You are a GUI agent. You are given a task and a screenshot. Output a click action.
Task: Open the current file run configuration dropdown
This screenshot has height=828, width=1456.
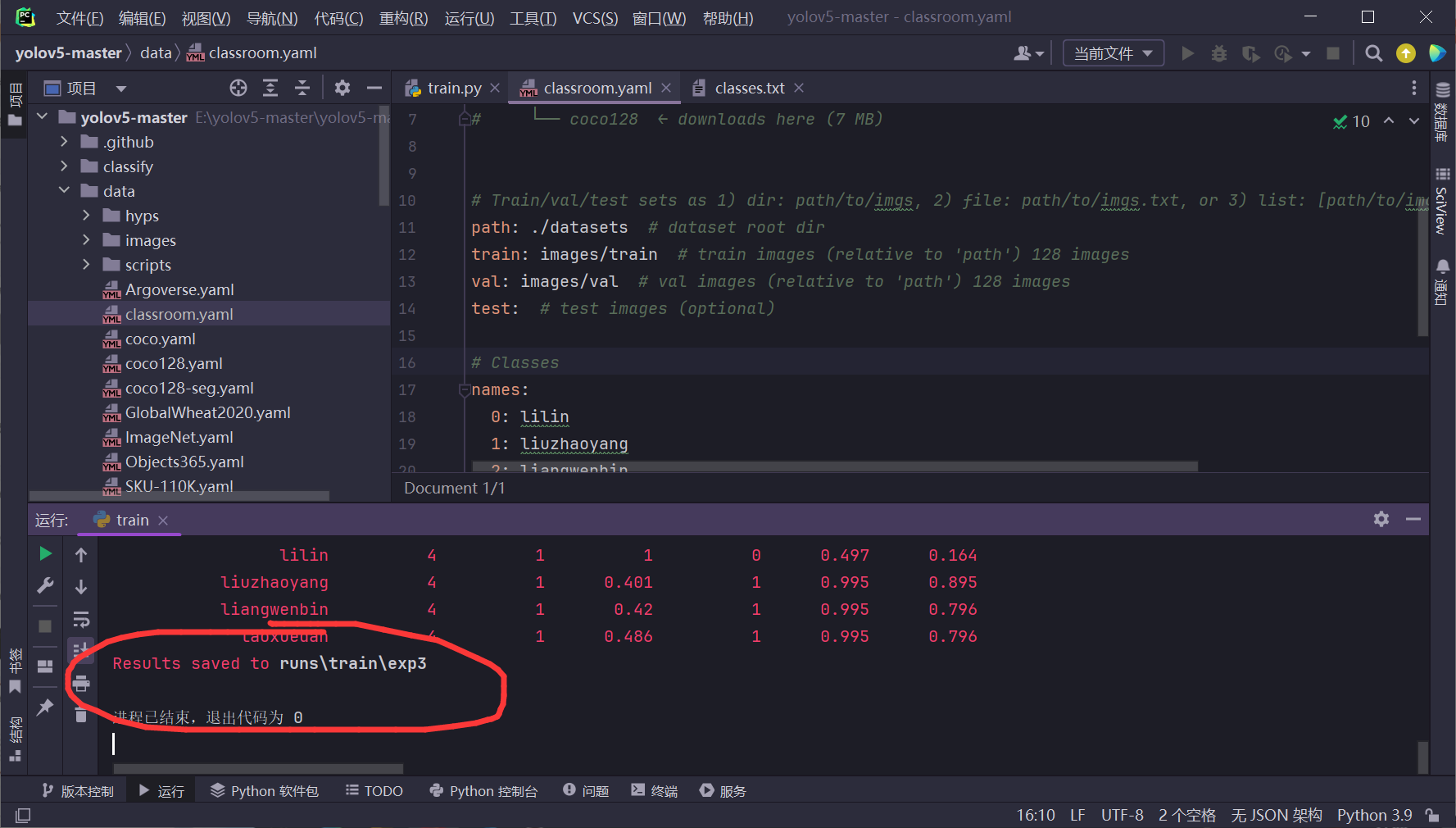point(1113,53)
